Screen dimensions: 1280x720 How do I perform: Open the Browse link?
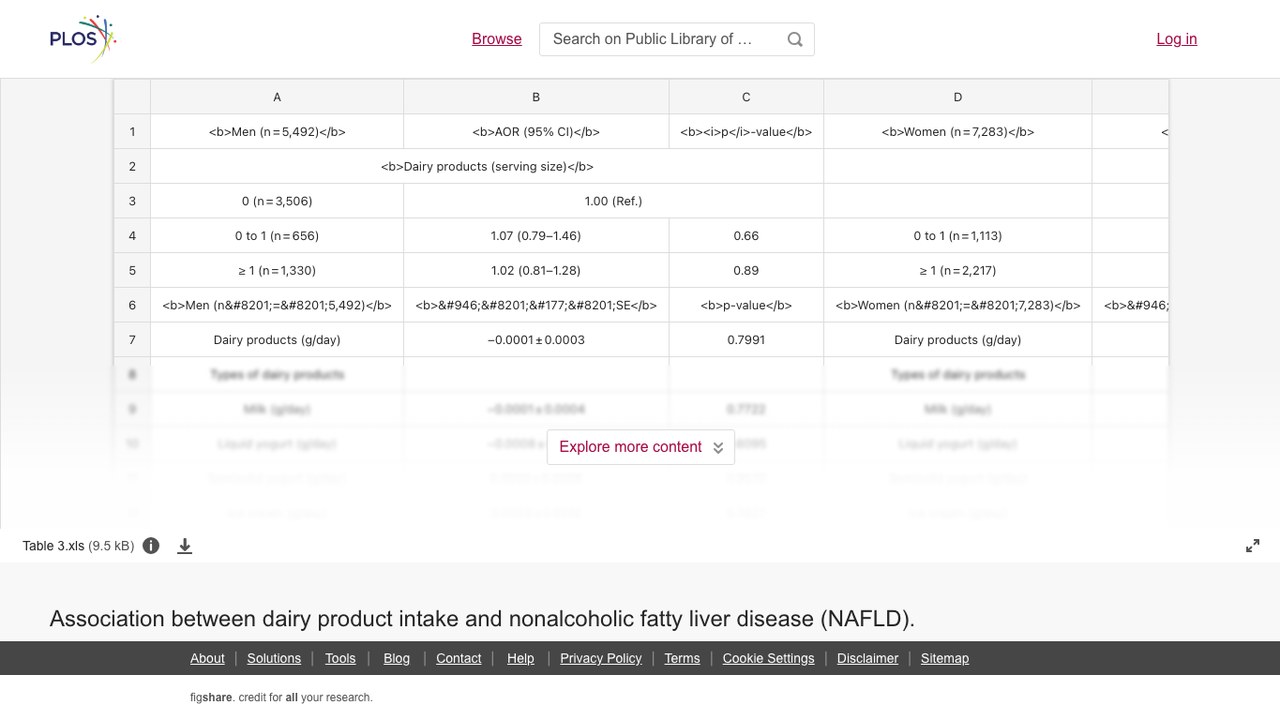pyautogui.click(x=497, y=39)
